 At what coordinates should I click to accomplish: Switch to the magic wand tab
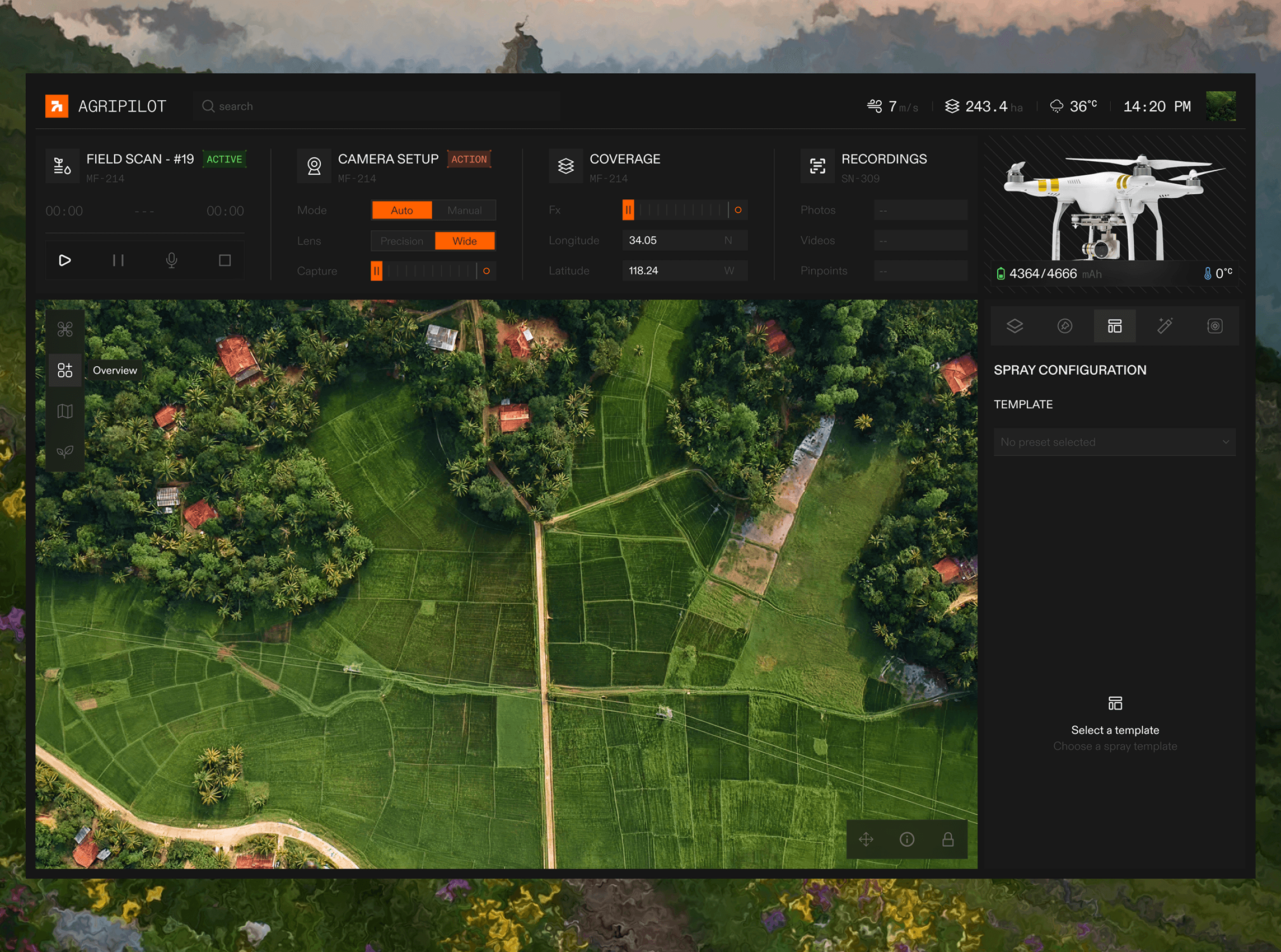(x=1165, y=326)
